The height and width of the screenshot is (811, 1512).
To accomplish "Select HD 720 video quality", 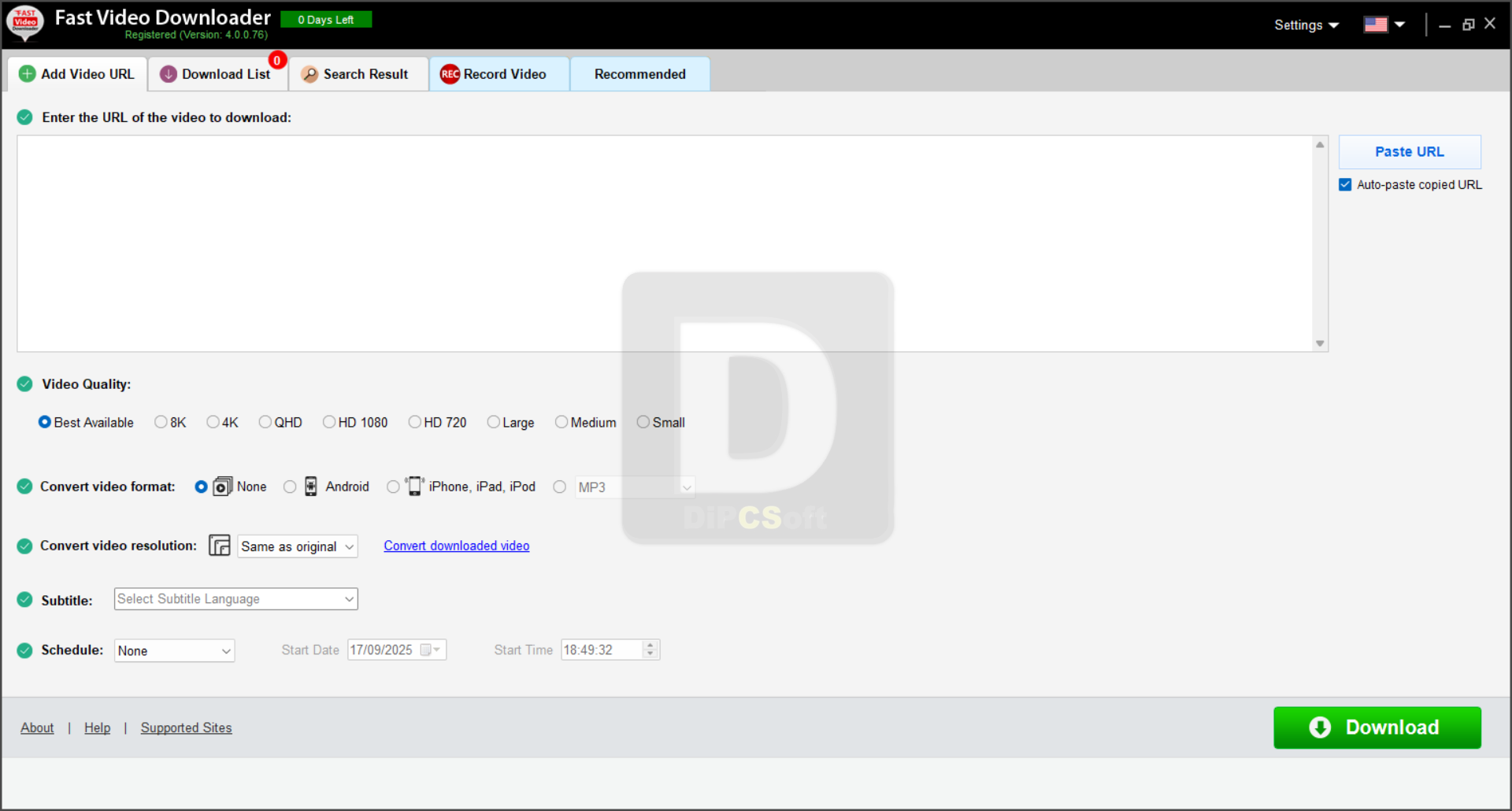I will pyautogui.click(x=415, y=422).
